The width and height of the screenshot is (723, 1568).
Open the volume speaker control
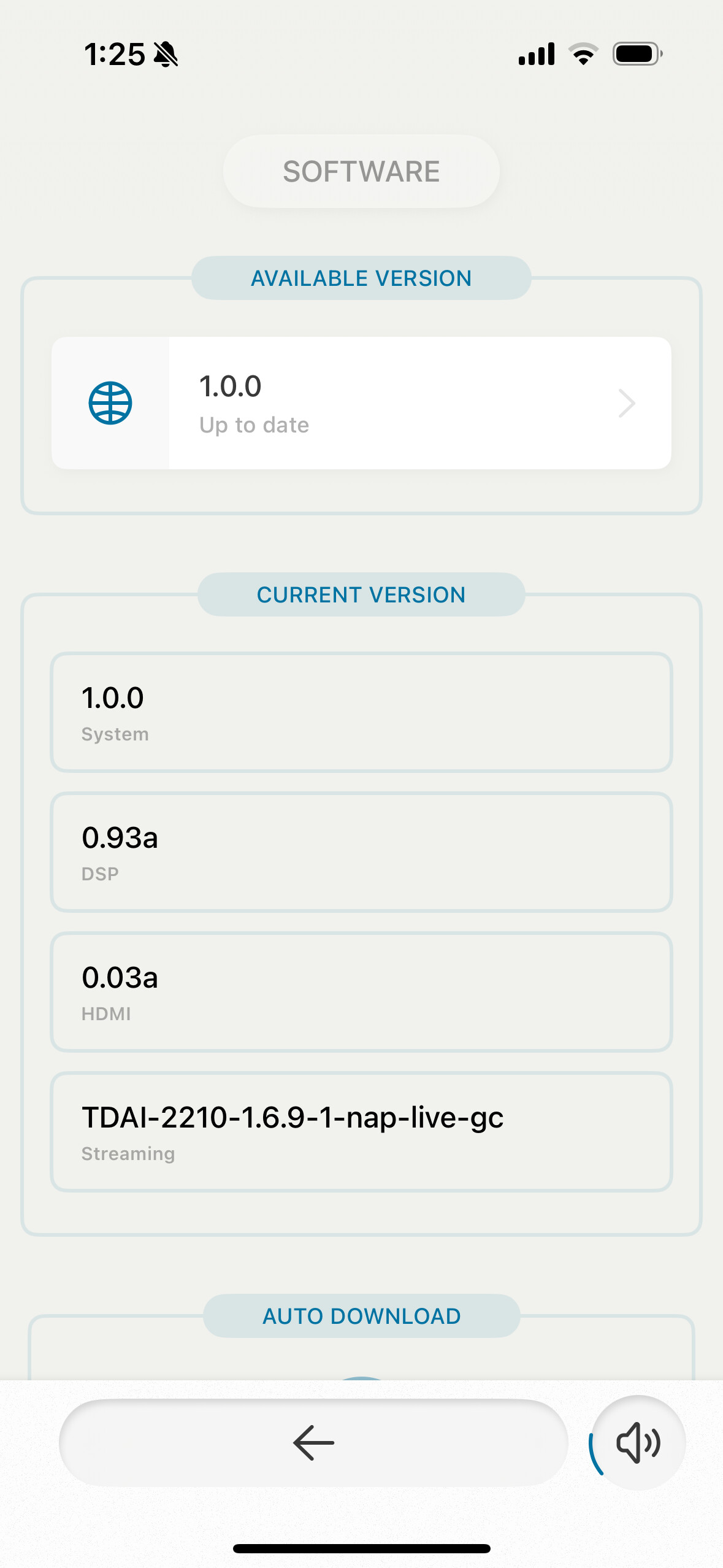point(638,1442)
